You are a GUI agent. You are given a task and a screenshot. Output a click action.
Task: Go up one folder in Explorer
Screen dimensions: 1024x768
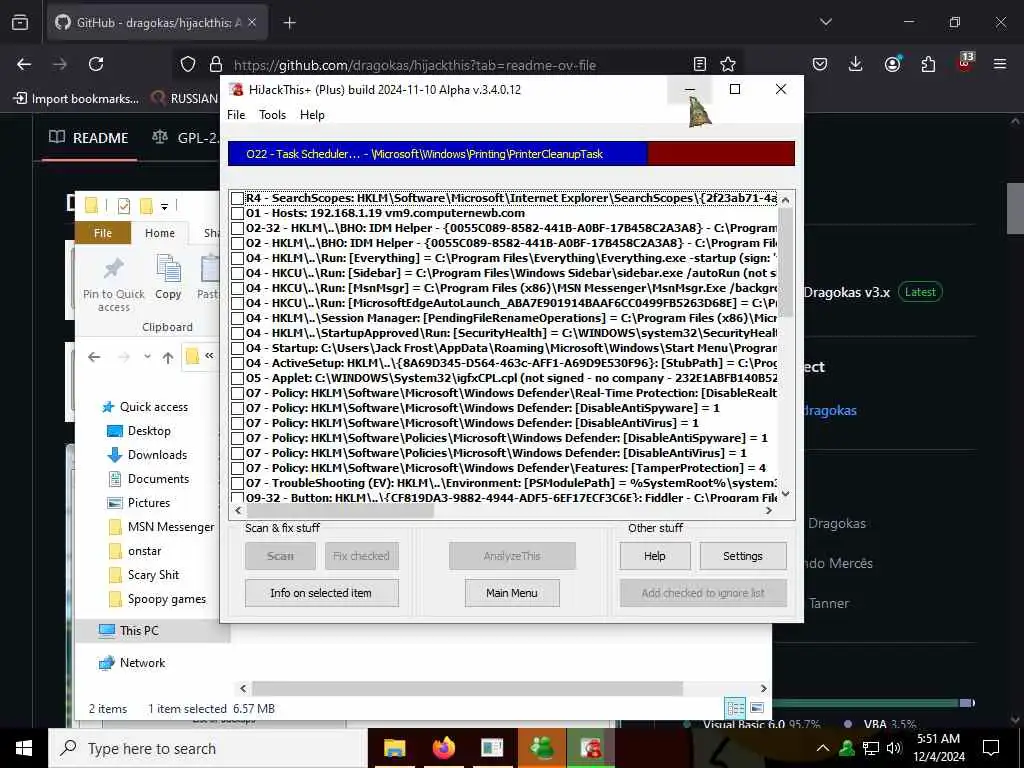[x=168, y=357]
